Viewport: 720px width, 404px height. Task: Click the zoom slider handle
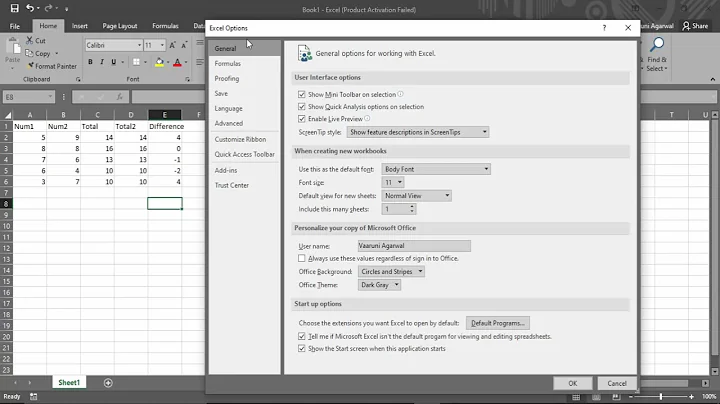(x=661, y=396)
